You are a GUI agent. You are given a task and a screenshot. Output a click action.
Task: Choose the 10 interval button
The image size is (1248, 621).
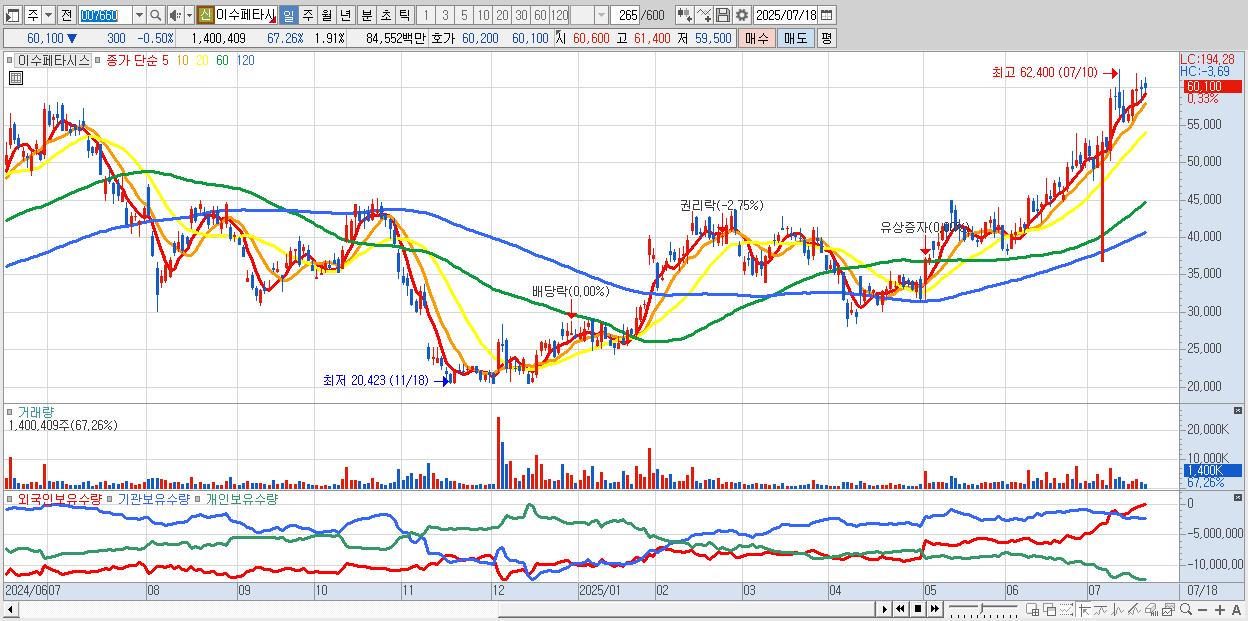[483, 15]
